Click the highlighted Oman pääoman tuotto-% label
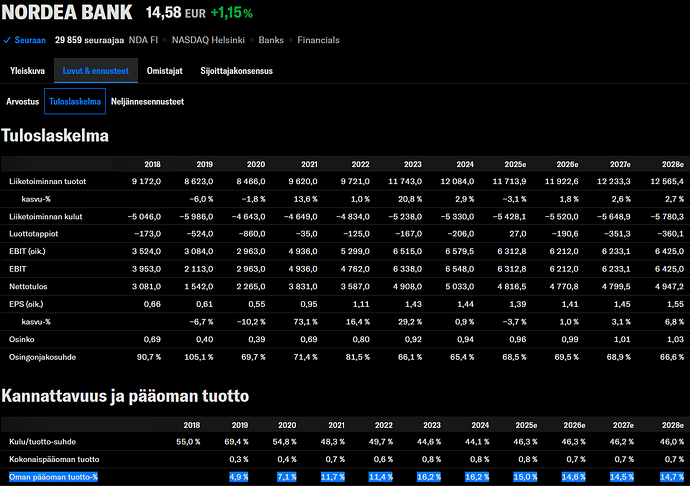Viewport: 690px width, 486px height. (53, 477)
